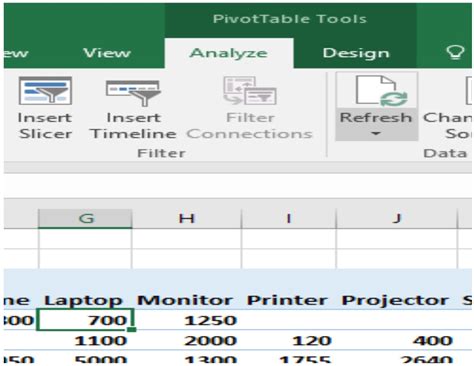Open the Refresh dropdown arrow

pos(376,134)
